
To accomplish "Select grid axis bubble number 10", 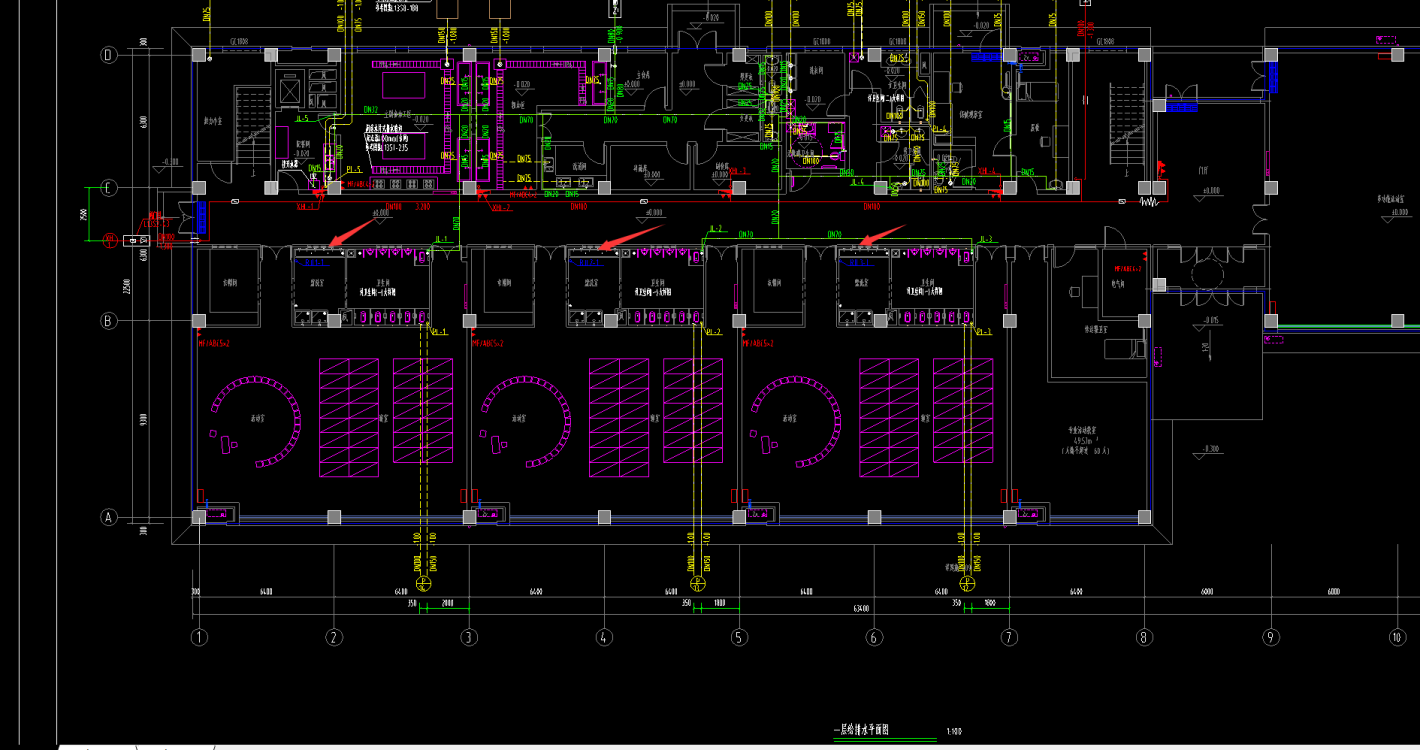I will (x=1397, y=637).
